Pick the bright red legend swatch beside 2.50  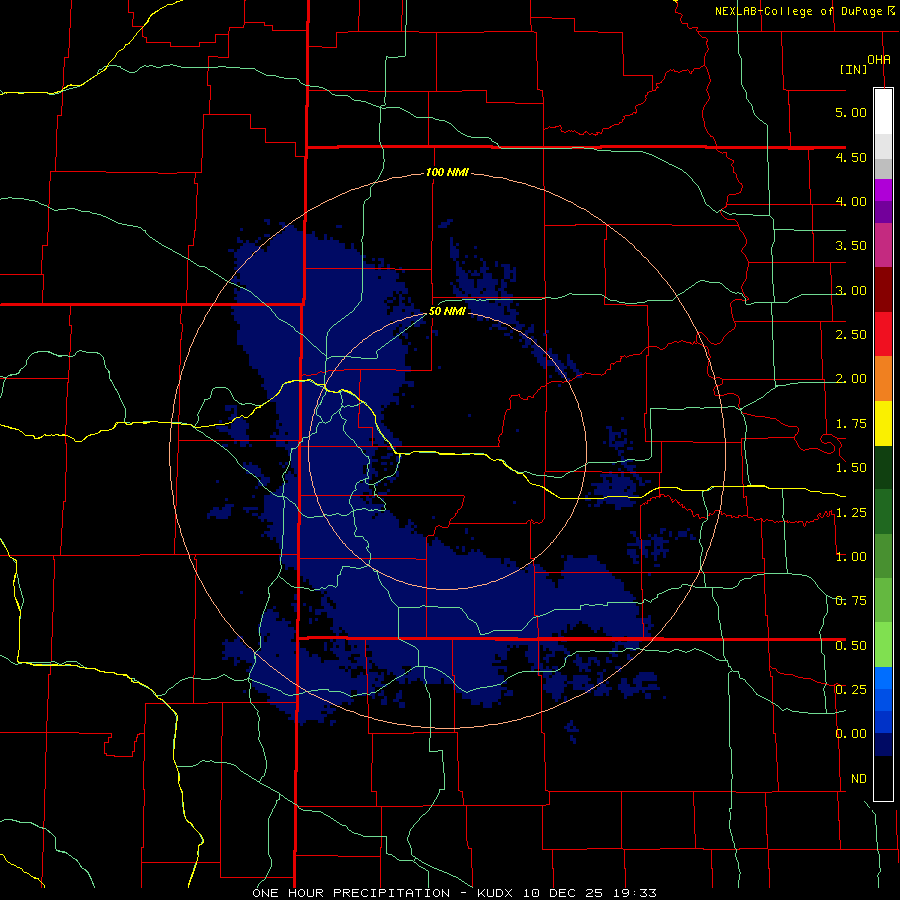[x=883, y=335]
